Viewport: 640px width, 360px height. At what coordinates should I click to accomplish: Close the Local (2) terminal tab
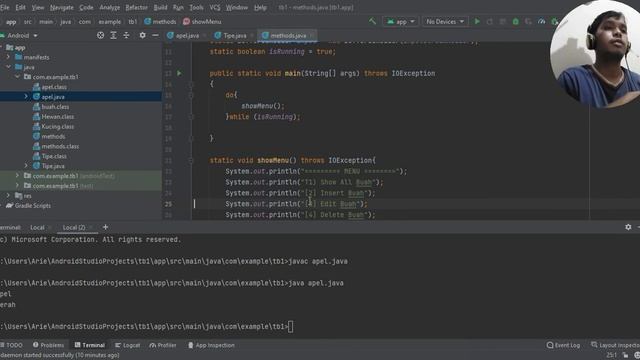click(x=91, y=227)
